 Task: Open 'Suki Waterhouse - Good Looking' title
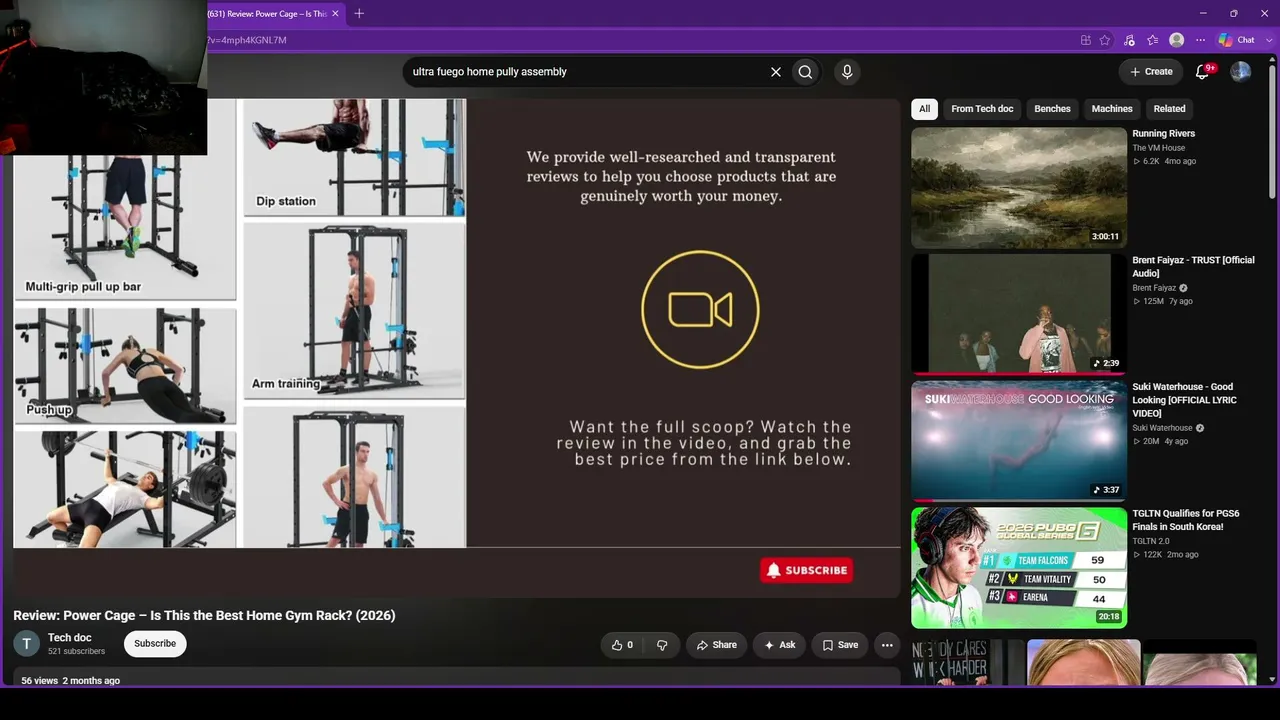pos(1184,400)
